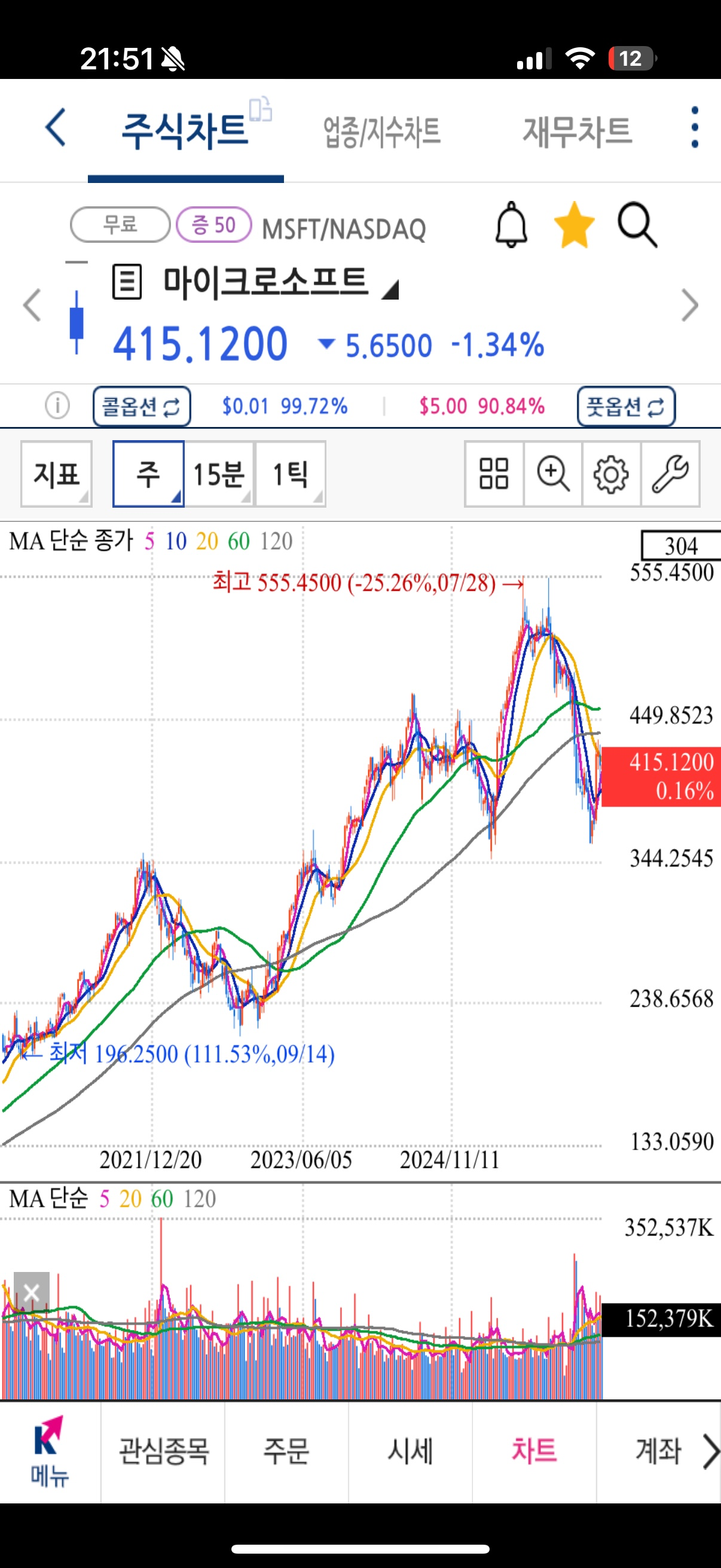This screenshot has height=1568, width=721.
Task: Open chart layout grid icon
Action: (493, 474)
